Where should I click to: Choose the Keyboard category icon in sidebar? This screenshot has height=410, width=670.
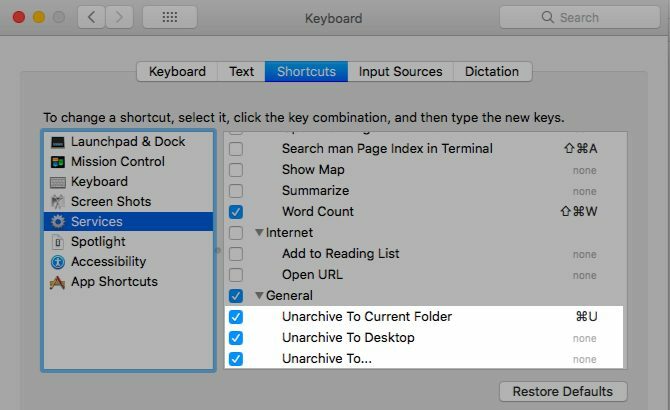[x=58, y=182]
